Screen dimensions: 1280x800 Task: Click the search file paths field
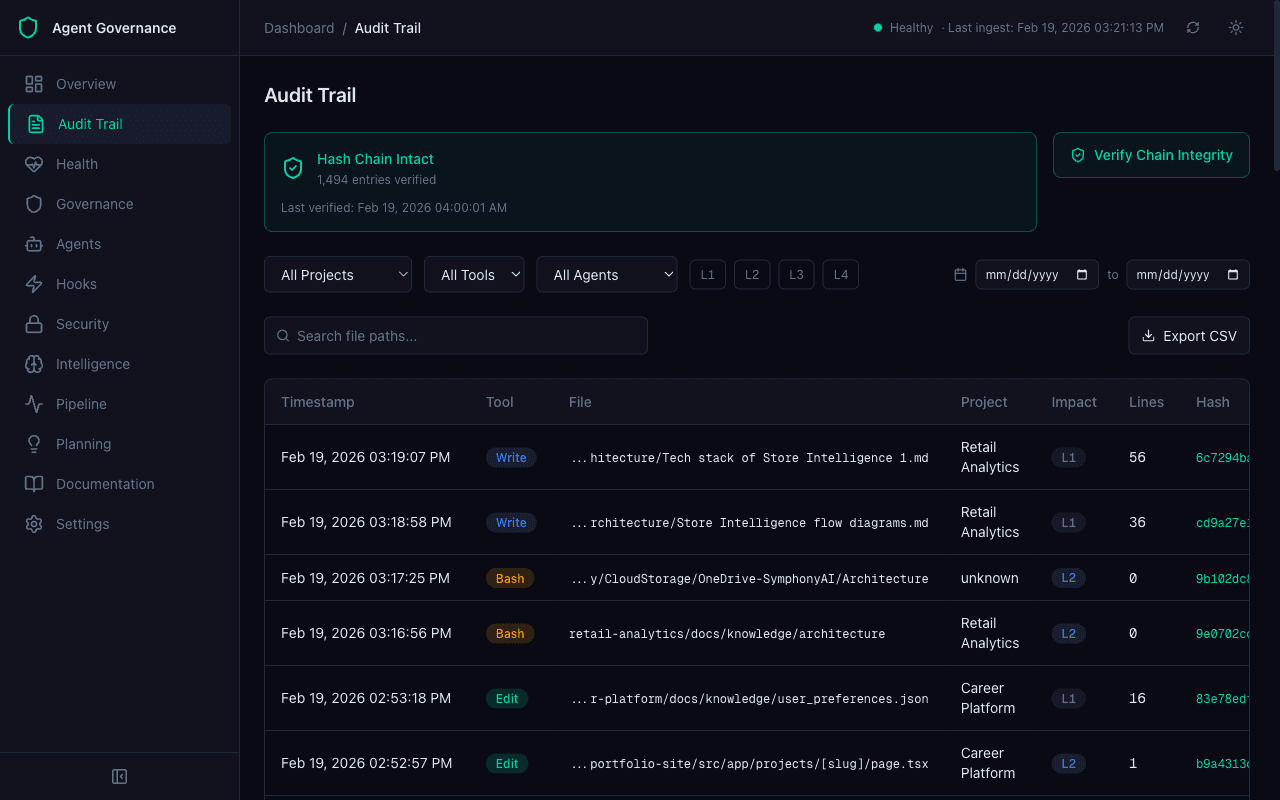pyautogui.click(x=456, y=335)
